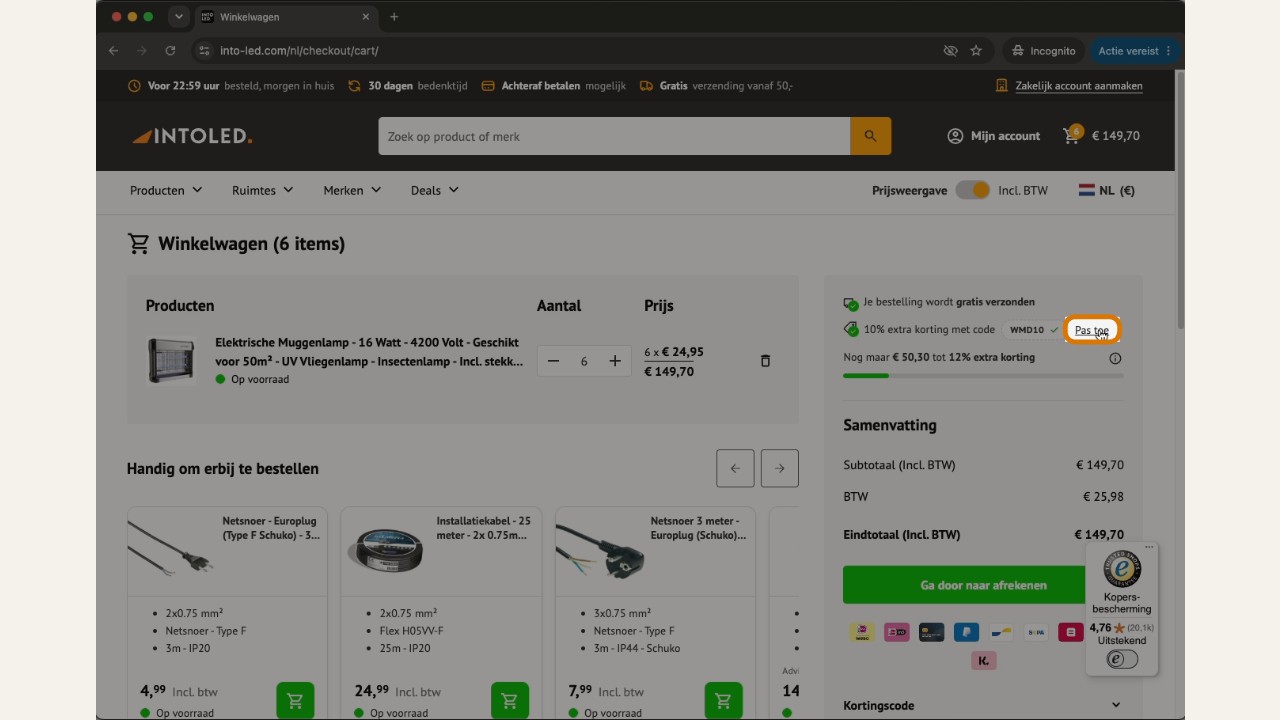Open the browser tab search dropdown
Screen dimensions: 1280x720
pos(179,17)
